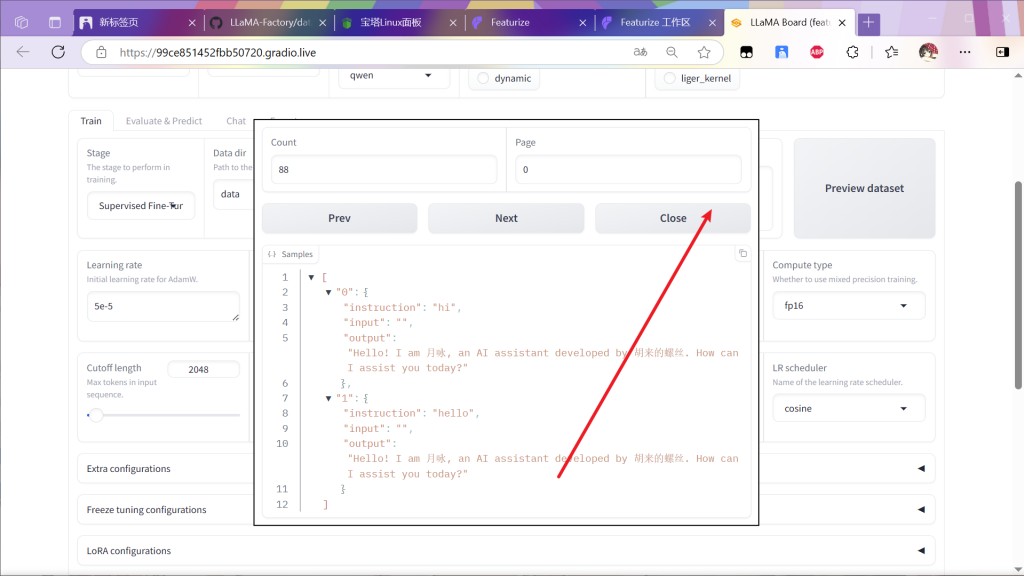Image resolution: width=1024 pixels, height=576 pixels.
Task: Select the liger_kernel radio option
Action: [669, 78]
